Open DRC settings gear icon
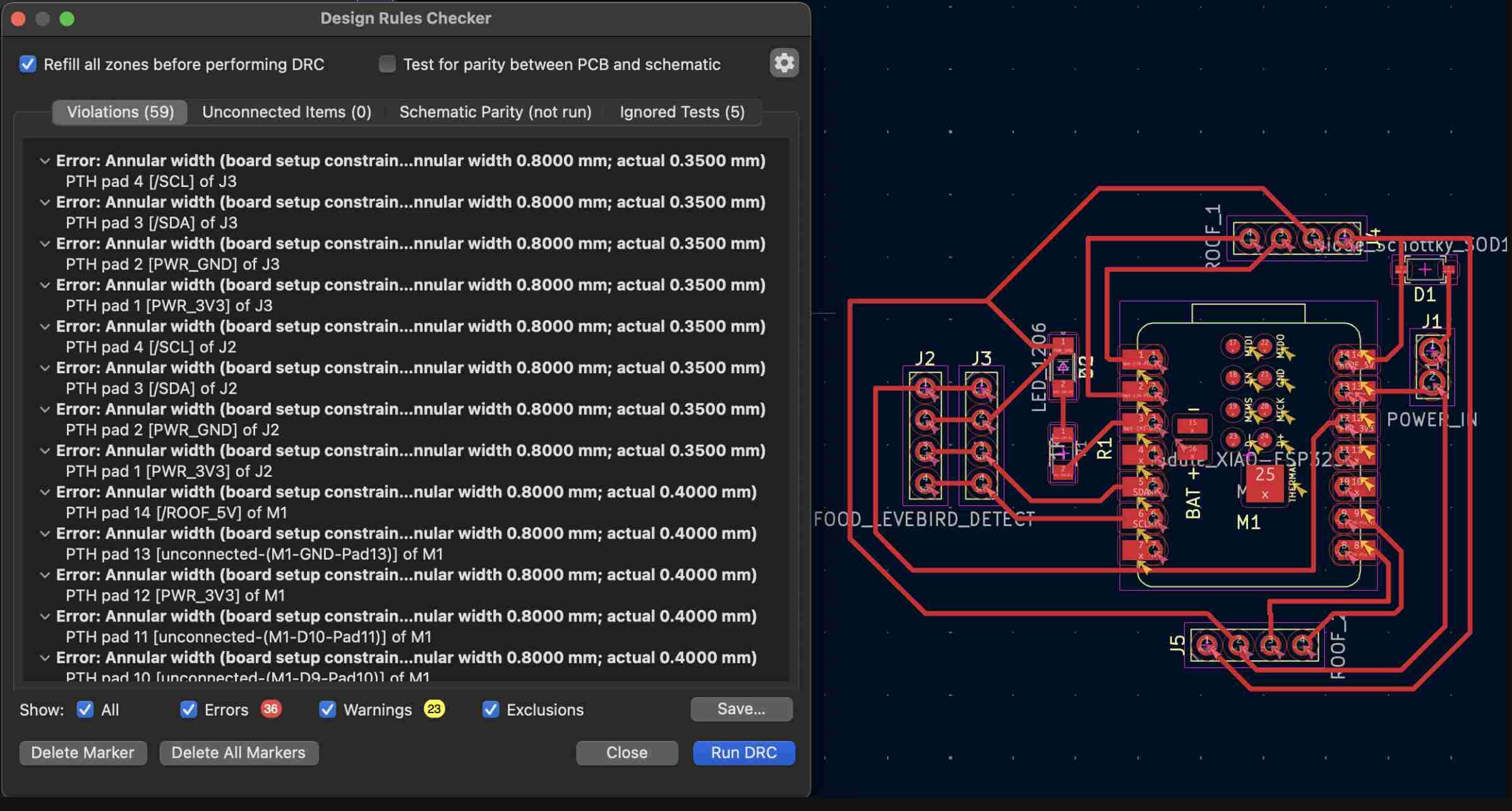The width and height of the screenshot is (1512, 811). (784, 63)
